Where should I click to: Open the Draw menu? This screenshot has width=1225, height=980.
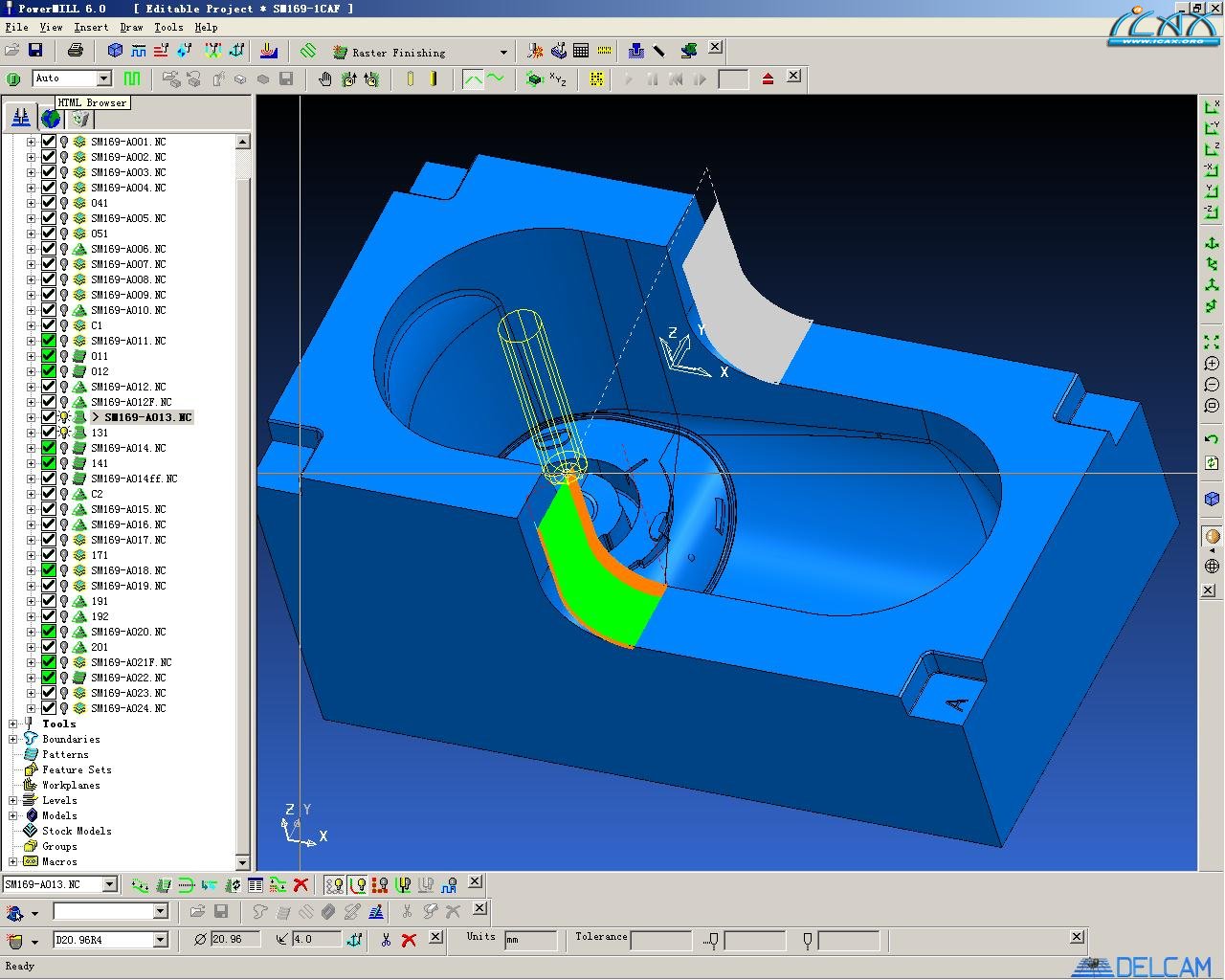pos(131,28)
